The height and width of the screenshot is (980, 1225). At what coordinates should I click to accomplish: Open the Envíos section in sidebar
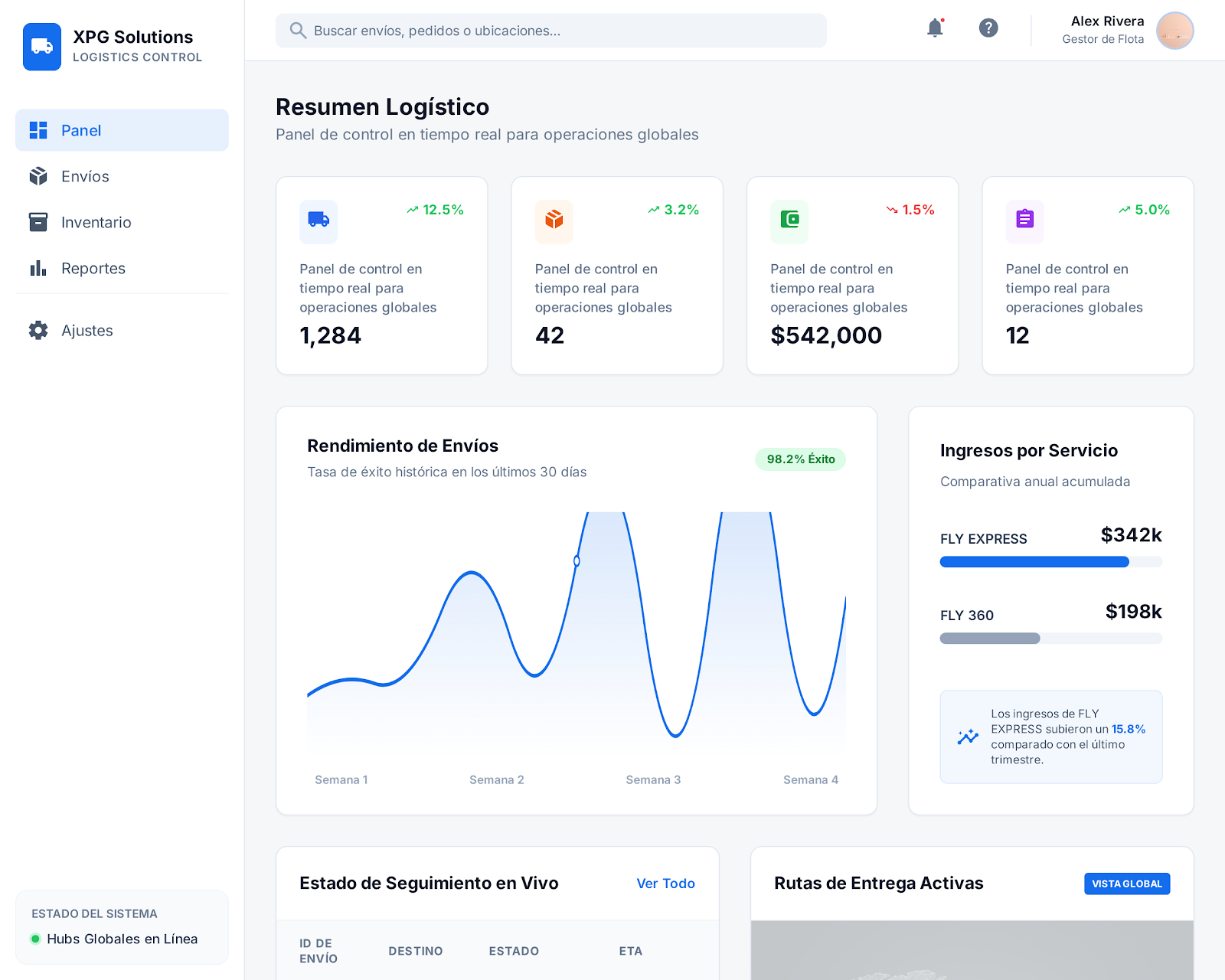pos(85,176)
